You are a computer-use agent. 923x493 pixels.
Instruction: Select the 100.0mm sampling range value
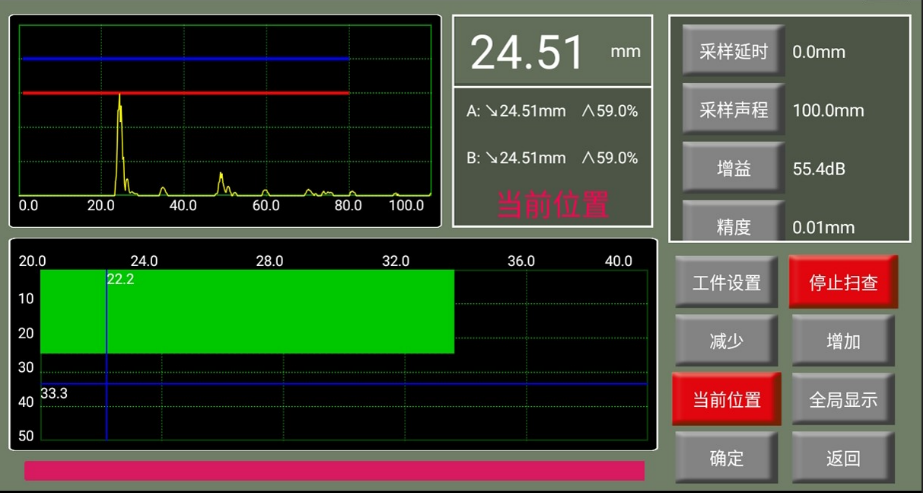[x=827, y=110]
